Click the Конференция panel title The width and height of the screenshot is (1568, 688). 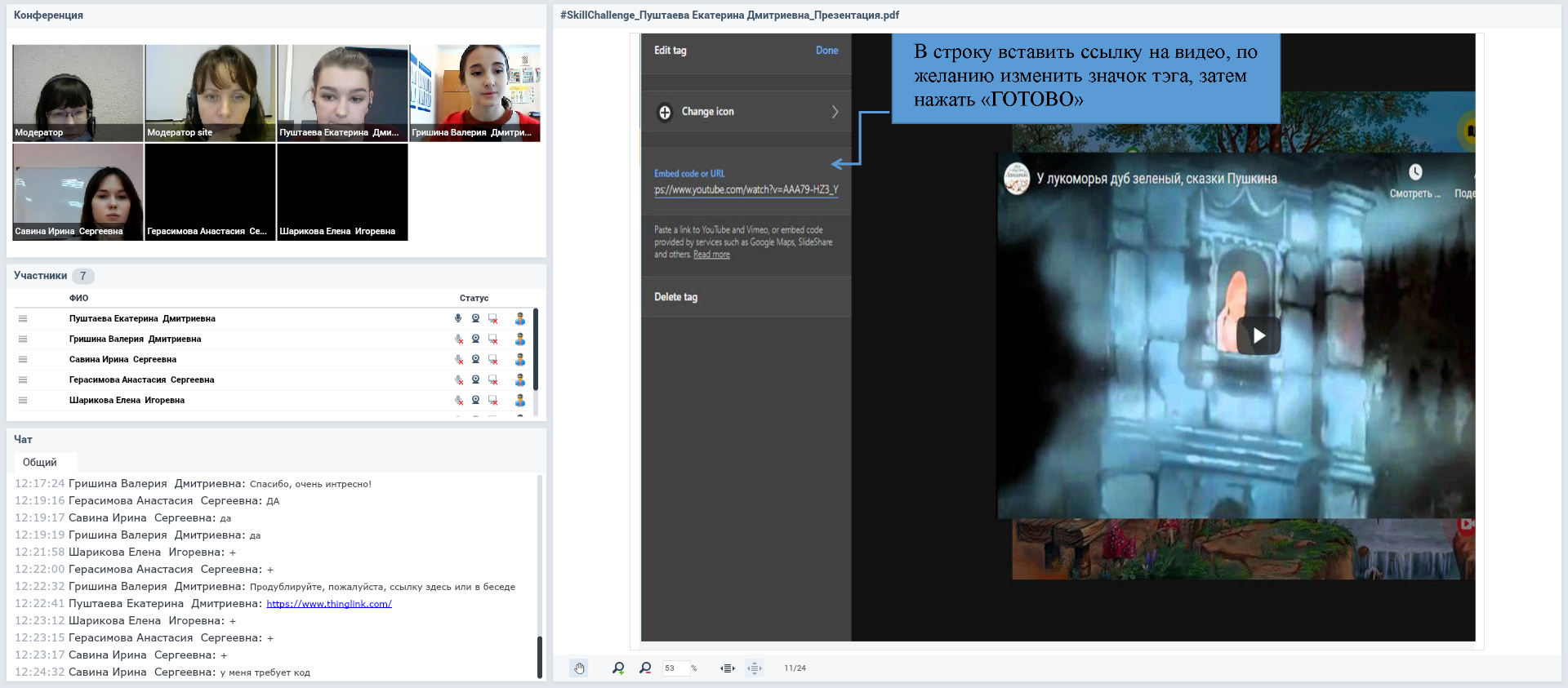pos(48,16)
